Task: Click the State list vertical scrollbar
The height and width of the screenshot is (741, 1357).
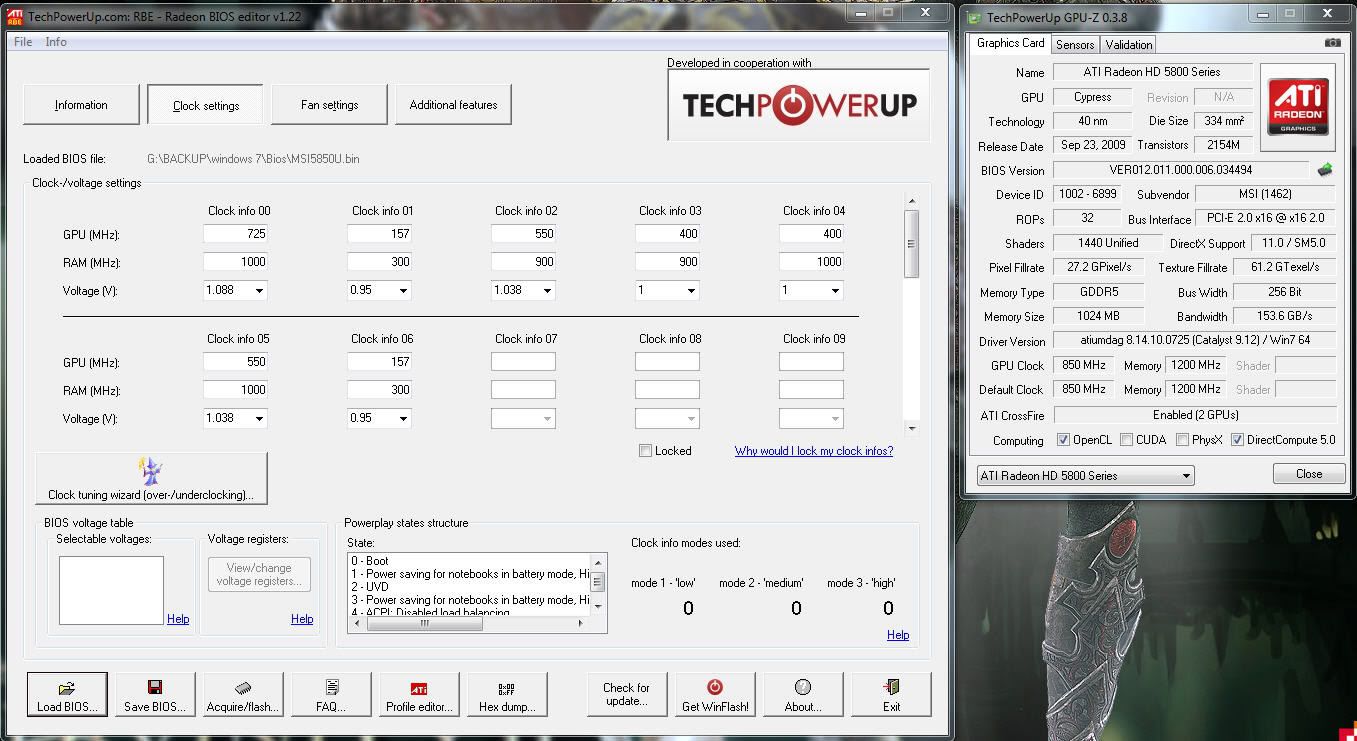Action: [x=598, y=584]
